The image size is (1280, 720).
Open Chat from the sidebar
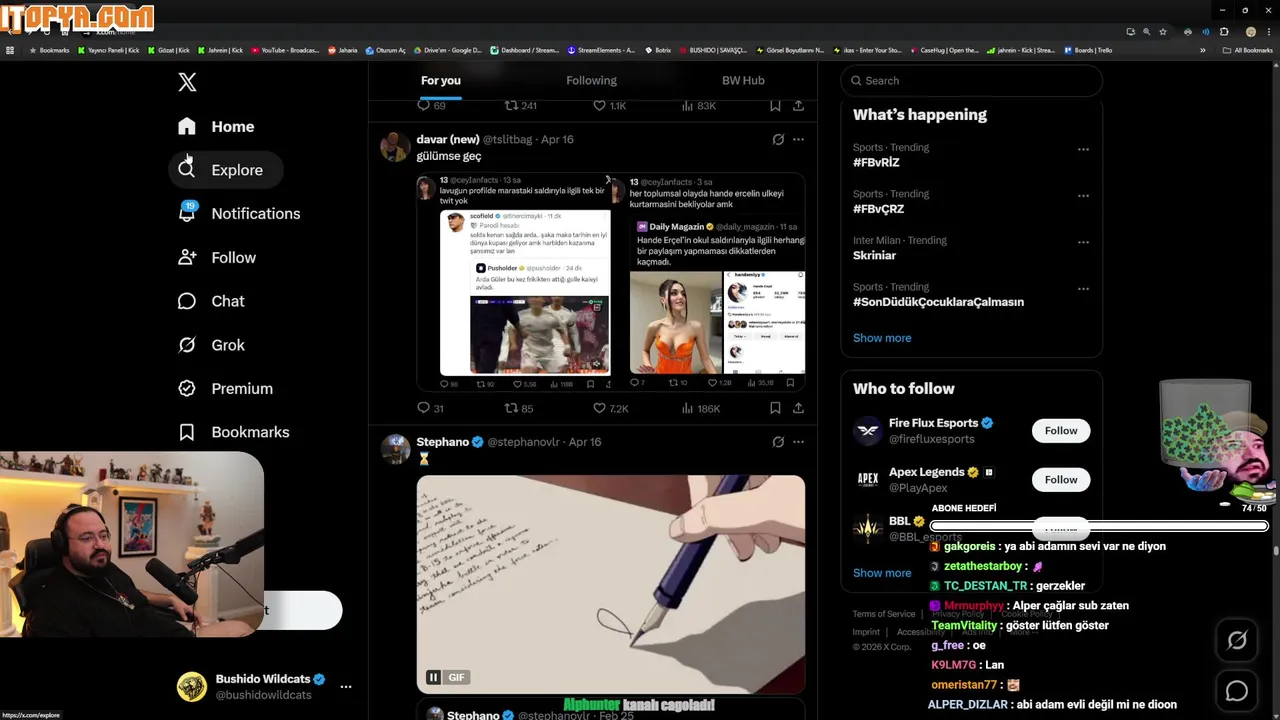coord(211,301)
